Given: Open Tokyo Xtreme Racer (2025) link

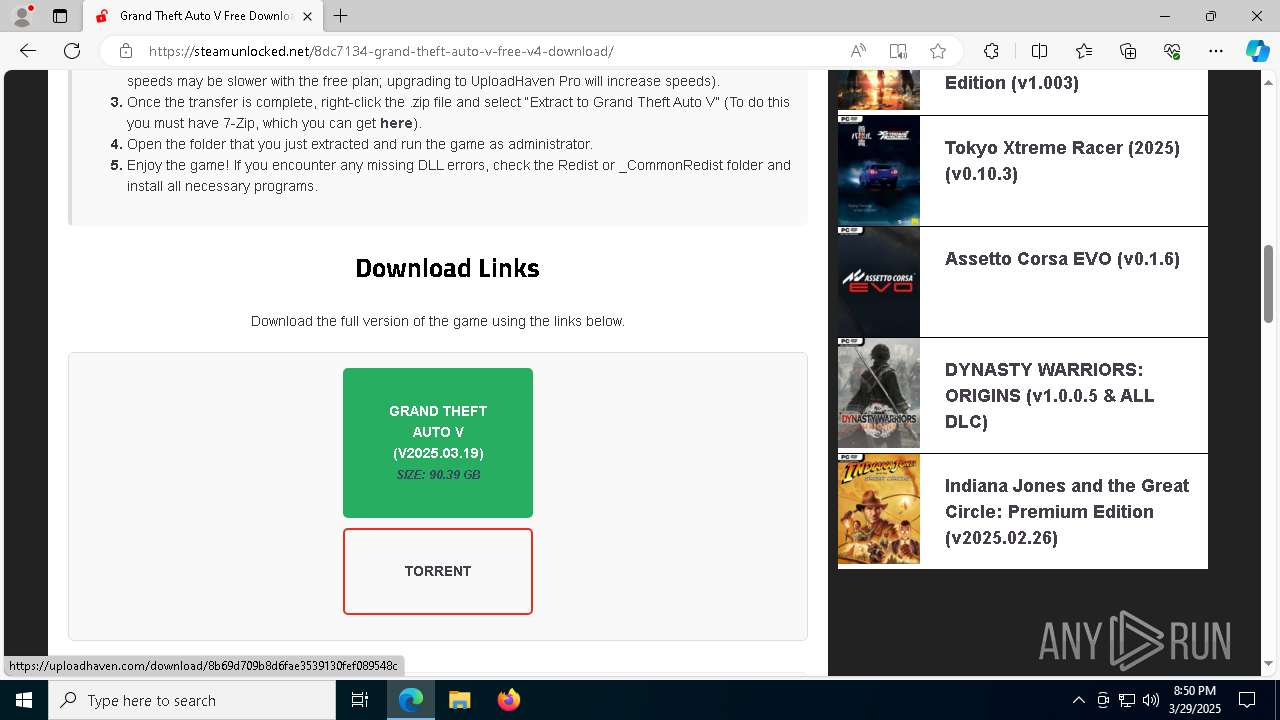Looking at the screenshot, I should pyautogui.click(x=1062, y=160).
